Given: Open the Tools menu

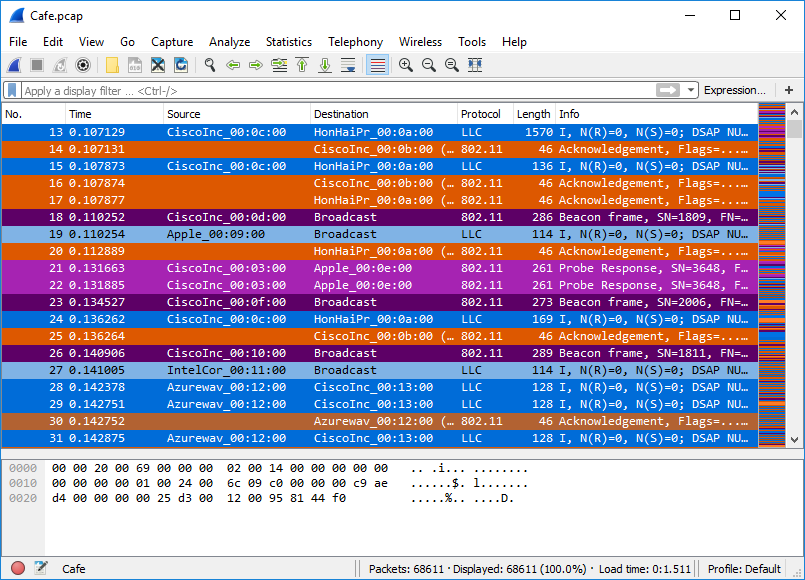Looking at the screenshot, I should pos(472,42).
